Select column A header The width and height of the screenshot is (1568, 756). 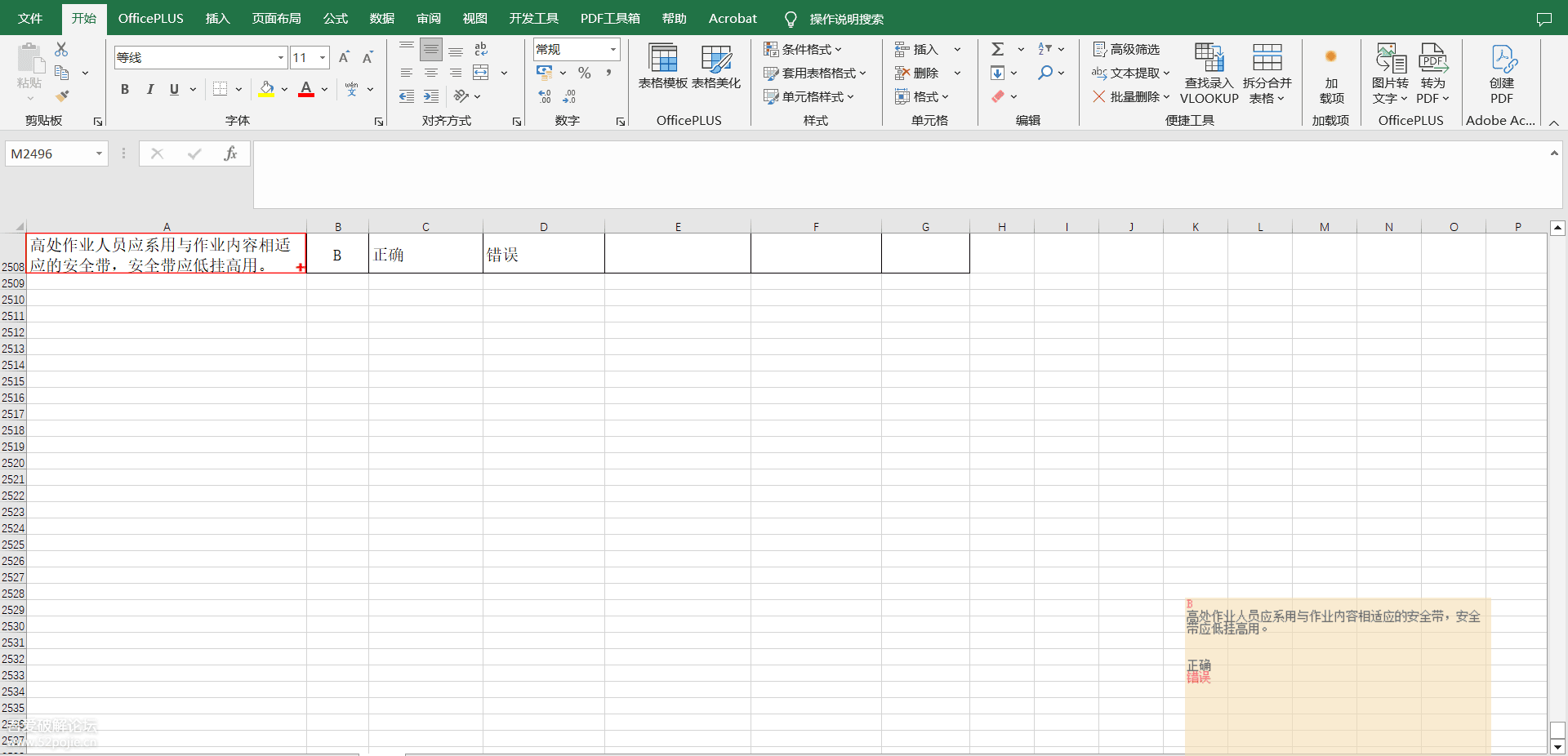167,227
